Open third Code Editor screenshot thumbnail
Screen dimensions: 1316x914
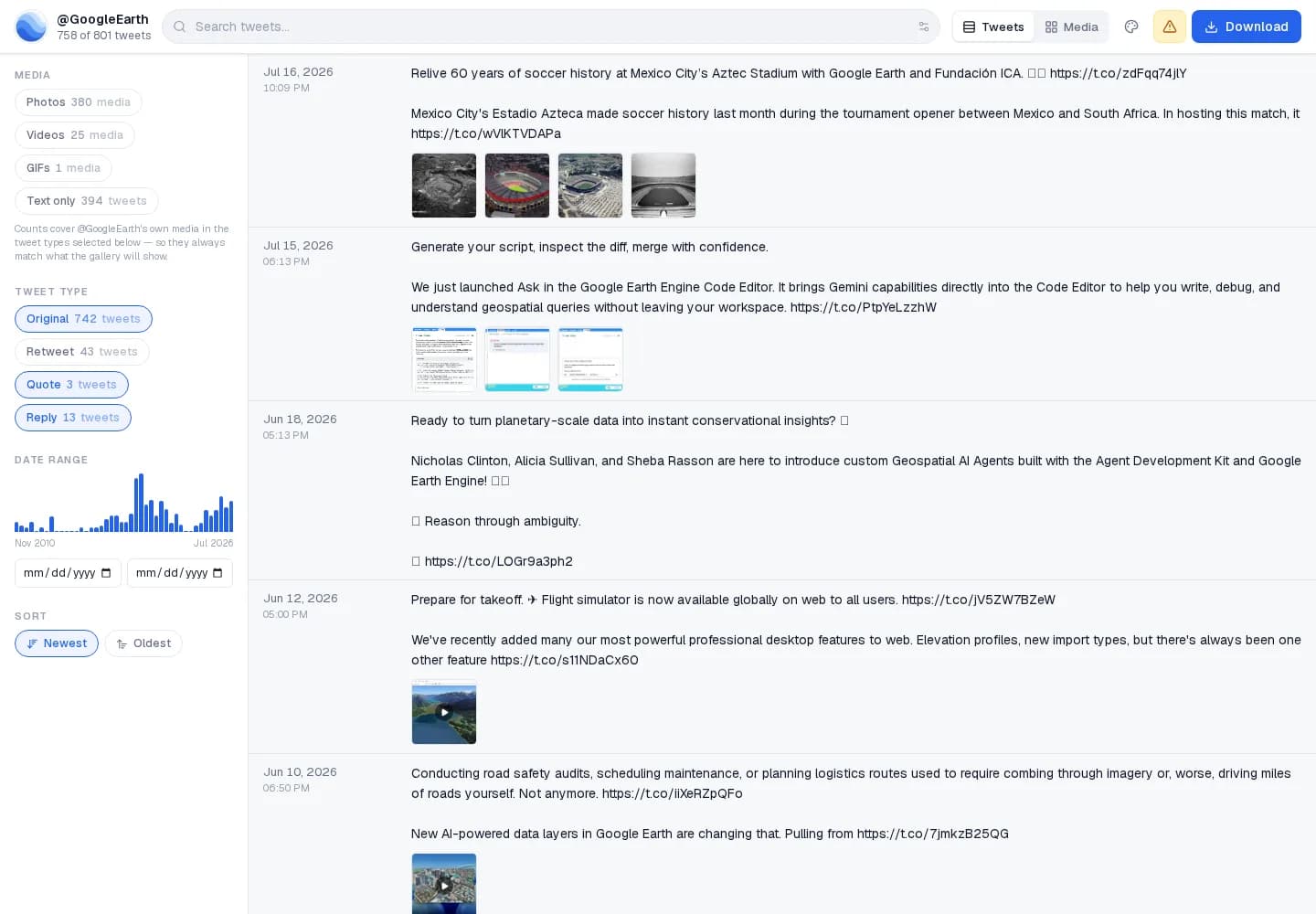click(590, 359)
